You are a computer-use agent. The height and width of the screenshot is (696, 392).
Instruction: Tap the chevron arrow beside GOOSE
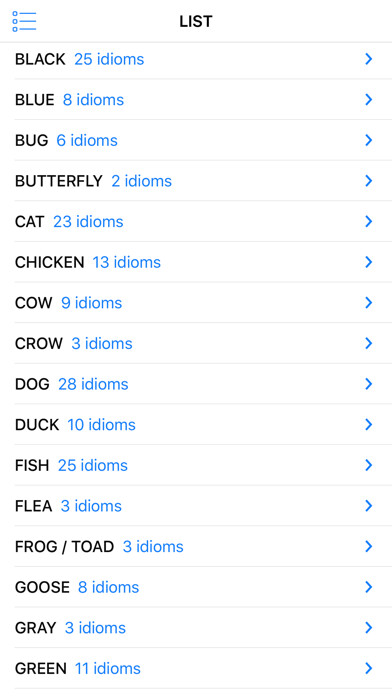tap(368, 587)
